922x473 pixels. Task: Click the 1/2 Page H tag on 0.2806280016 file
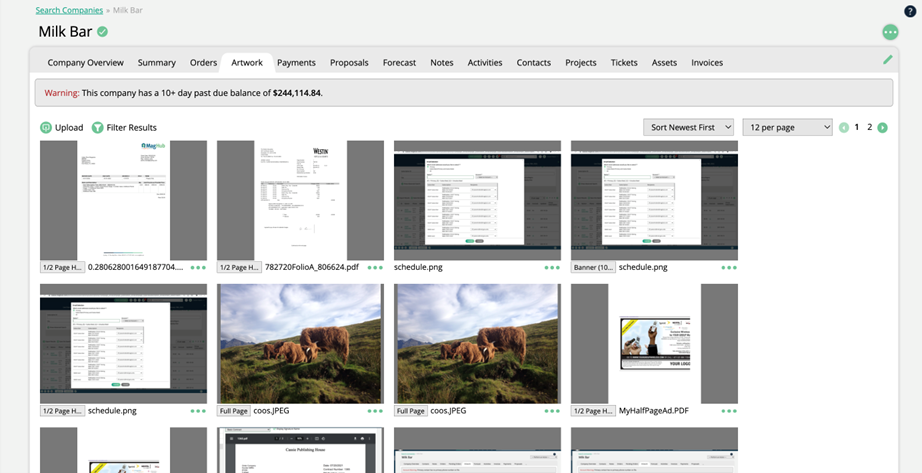[x=62, y=267]
